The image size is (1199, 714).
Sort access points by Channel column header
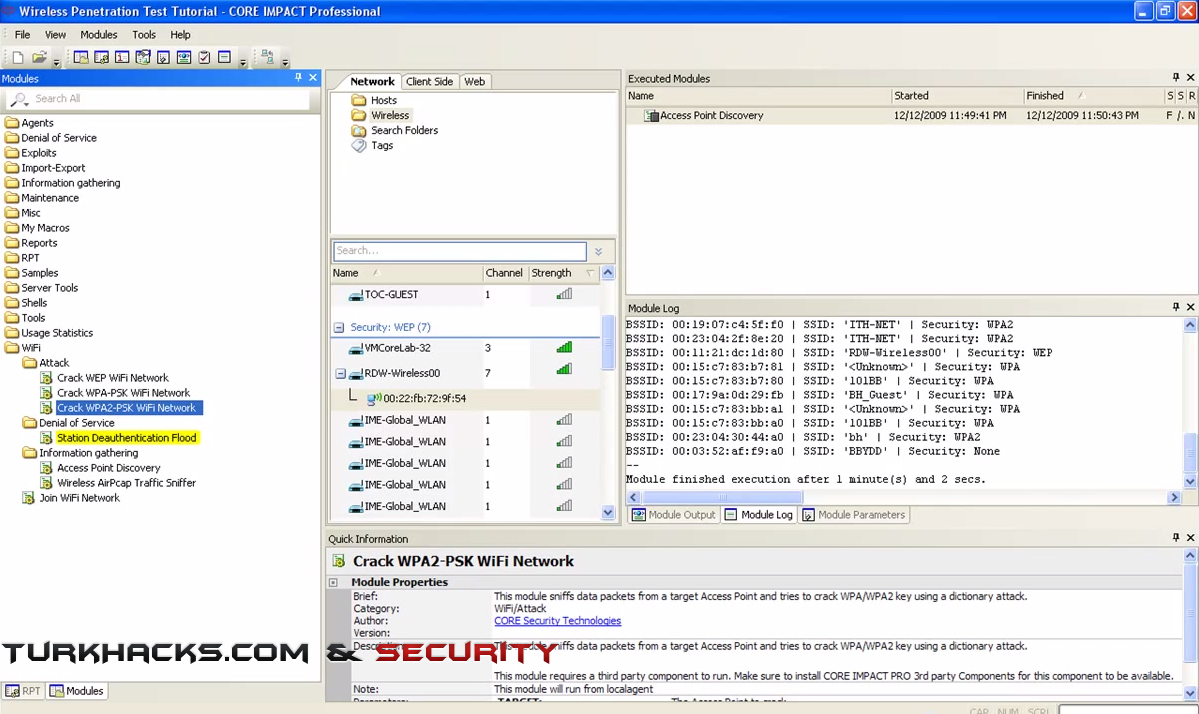point(504,273)
